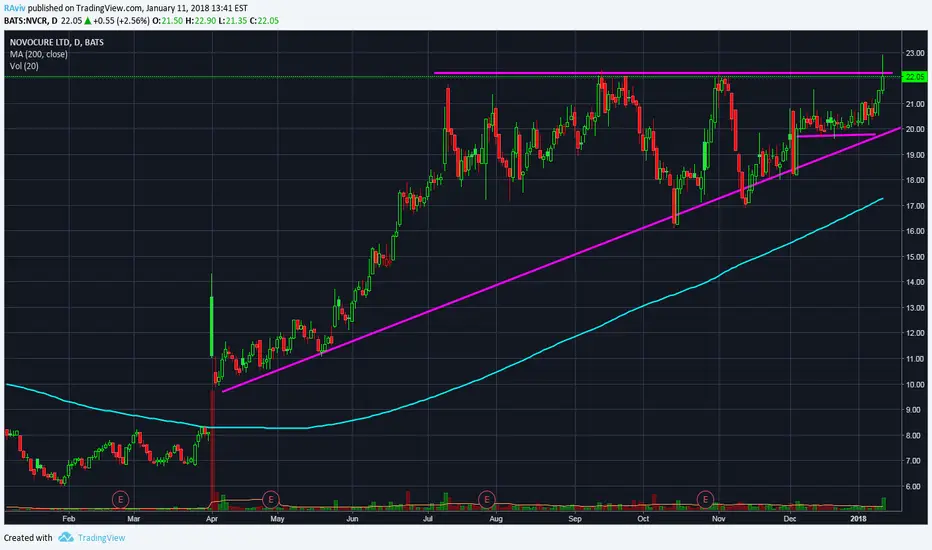The width and height of the screenshot is (932, 550).
Task: Click the earnings E marker near March
Action: point(121,499)
